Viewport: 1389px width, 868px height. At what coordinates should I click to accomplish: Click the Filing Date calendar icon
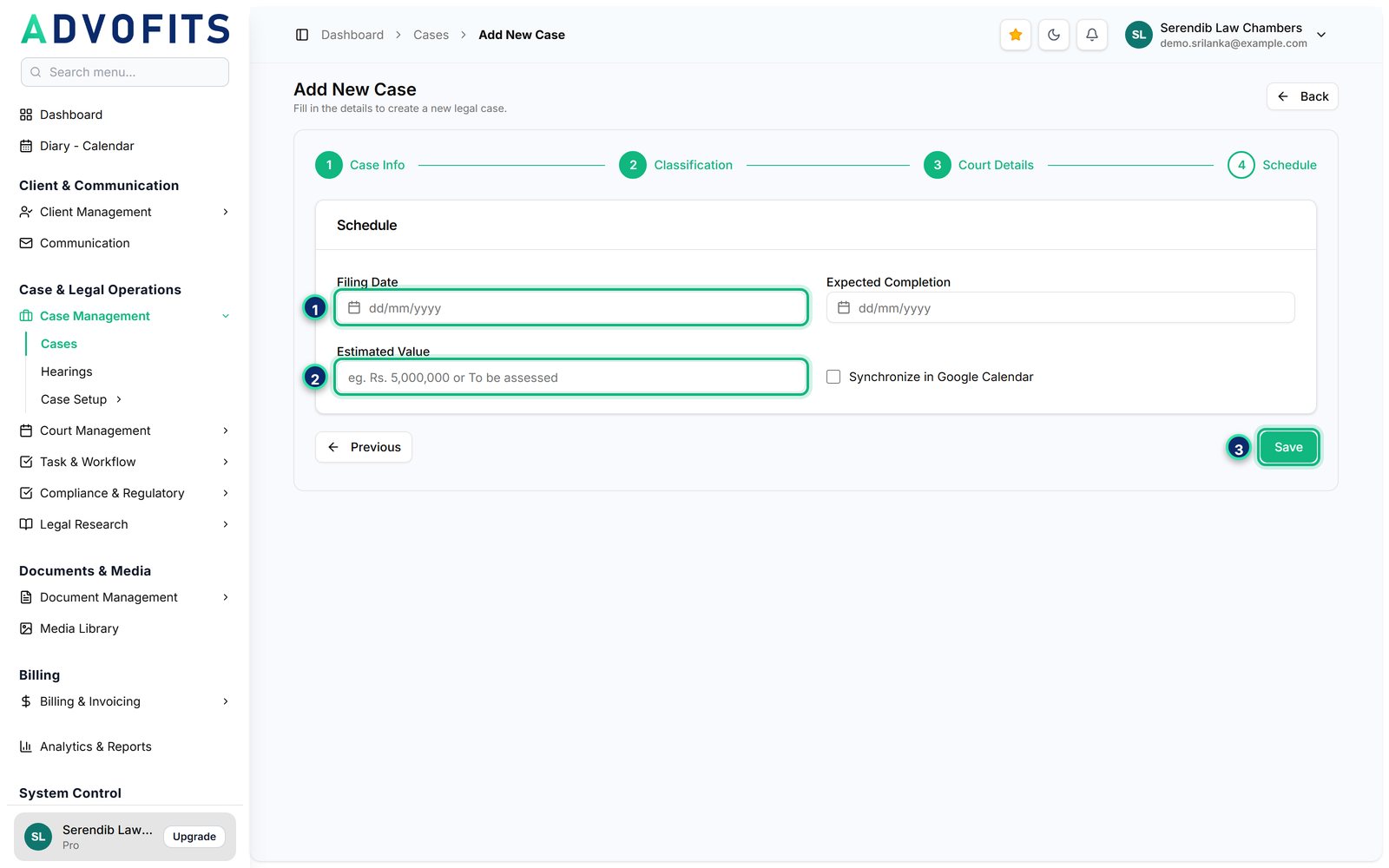pos(354,307)
